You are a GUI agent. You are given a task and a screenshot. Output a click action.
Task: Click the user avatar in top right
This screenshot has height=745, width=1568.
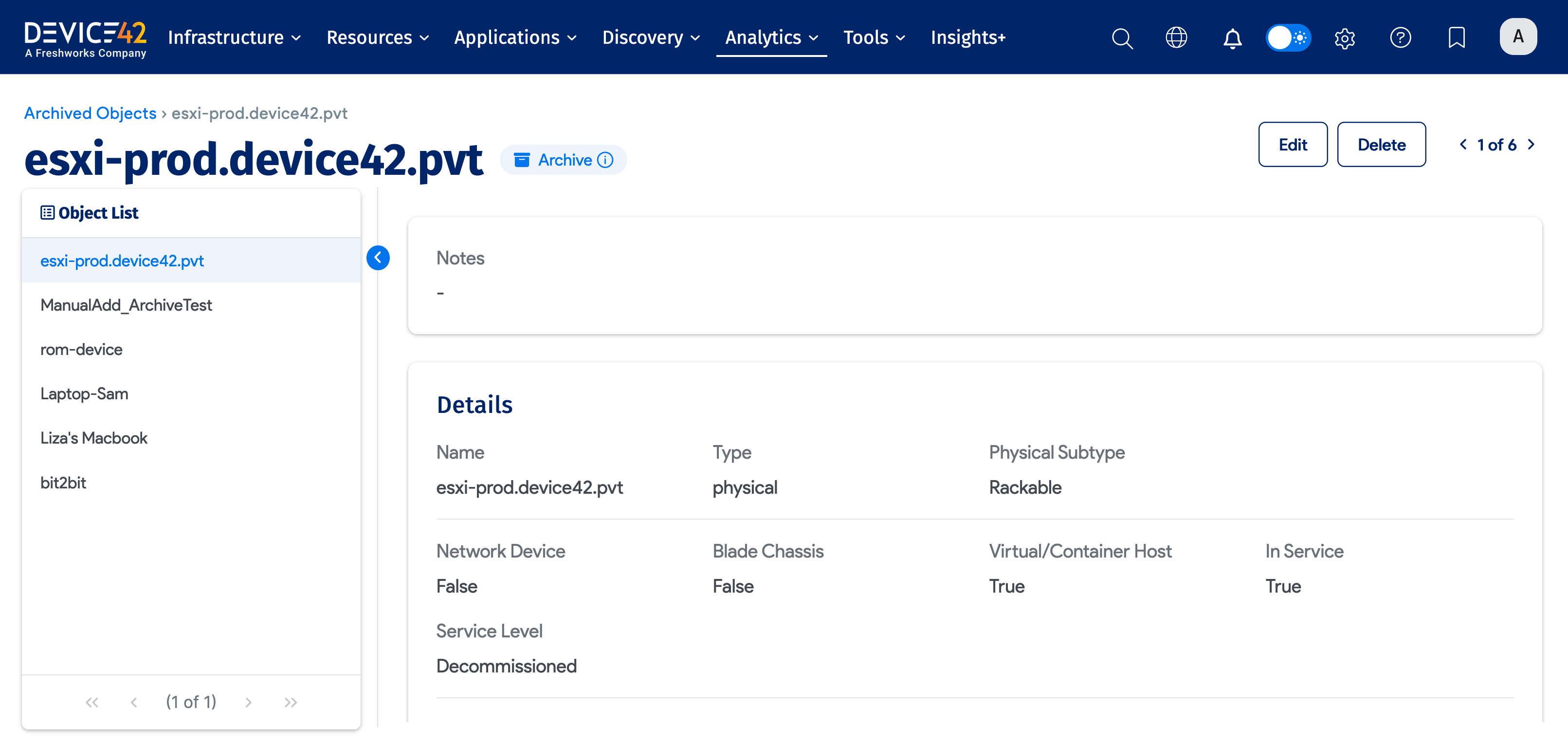pyautogui.click(x=1518, y=37)
